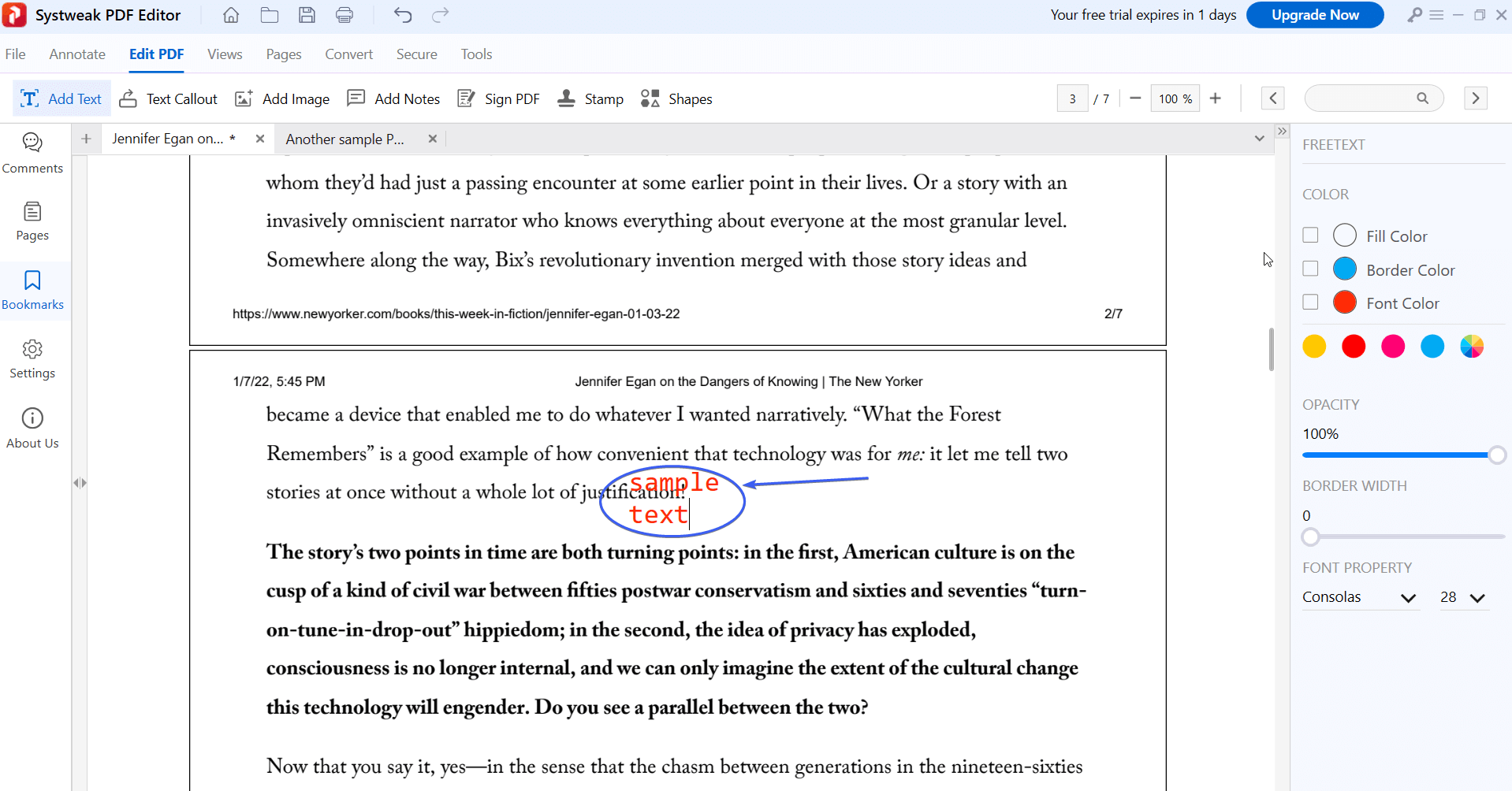This screenshot has width=1512, height=791.
Task: Collapse the right properties panel
Action: 1283,132
